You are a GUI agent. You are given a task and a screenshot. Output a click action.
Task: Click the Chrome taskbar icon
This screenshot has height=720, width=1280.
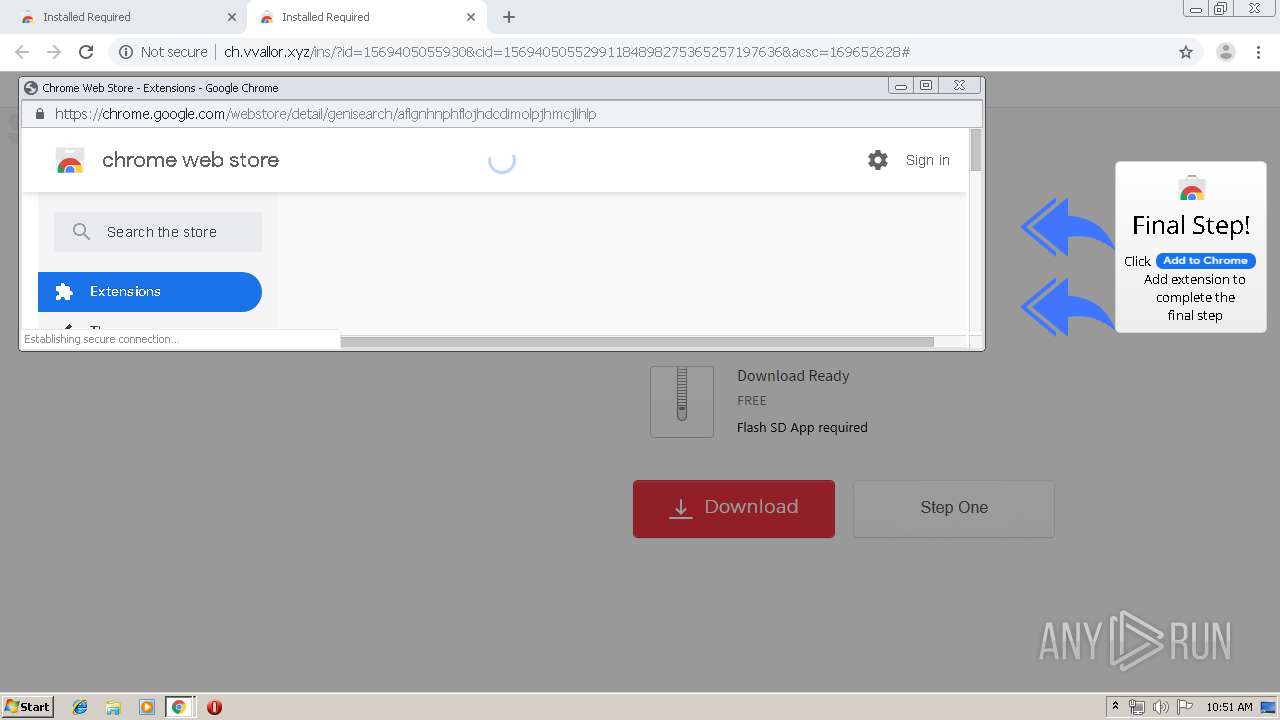click(179, 707)
